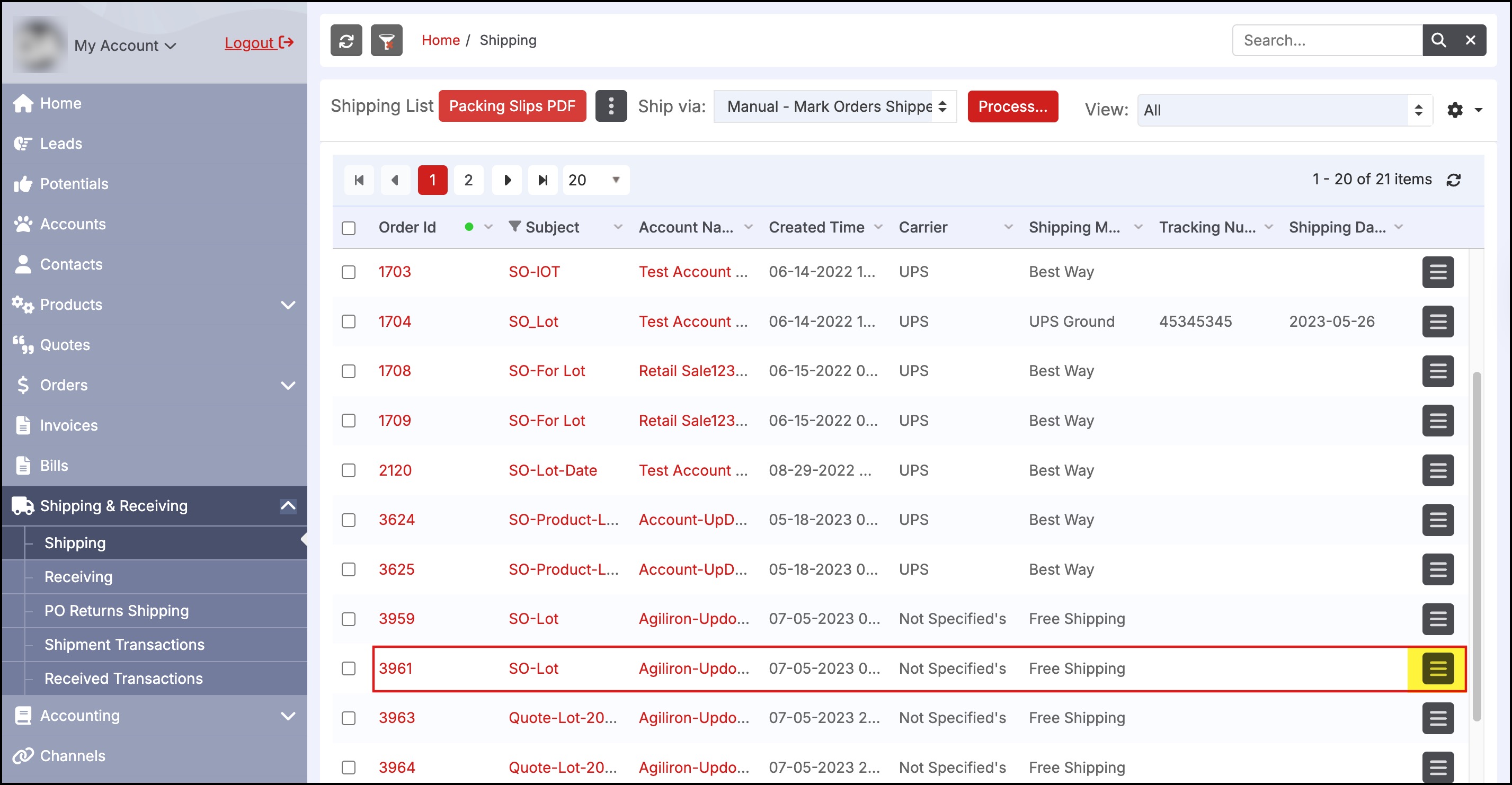This screenshot has height=785, width=1512.
Task: Click the Packing Slips PDF button
Action: point(512,106)
